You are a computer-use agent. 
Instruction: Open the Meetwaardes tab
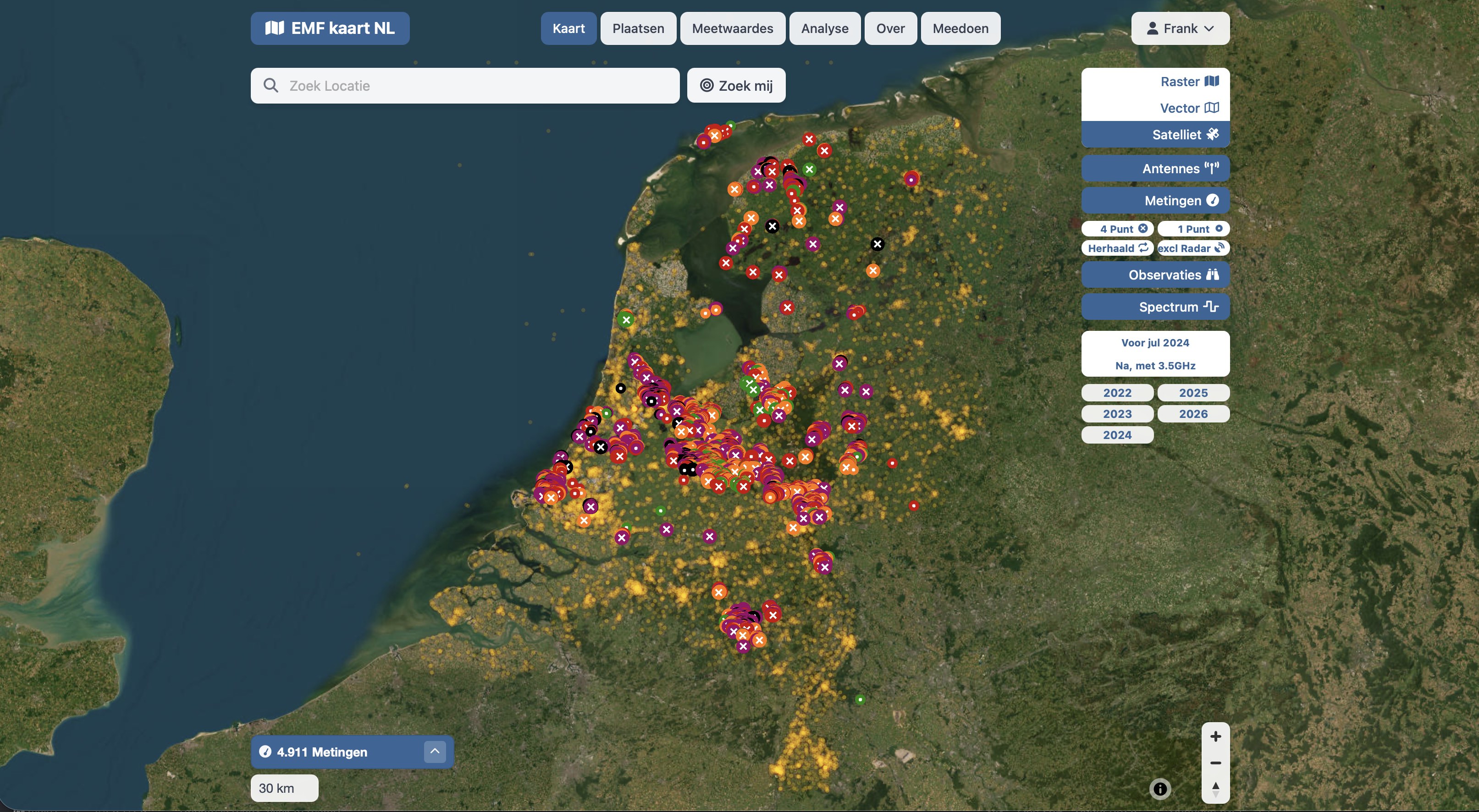point(732,28)
